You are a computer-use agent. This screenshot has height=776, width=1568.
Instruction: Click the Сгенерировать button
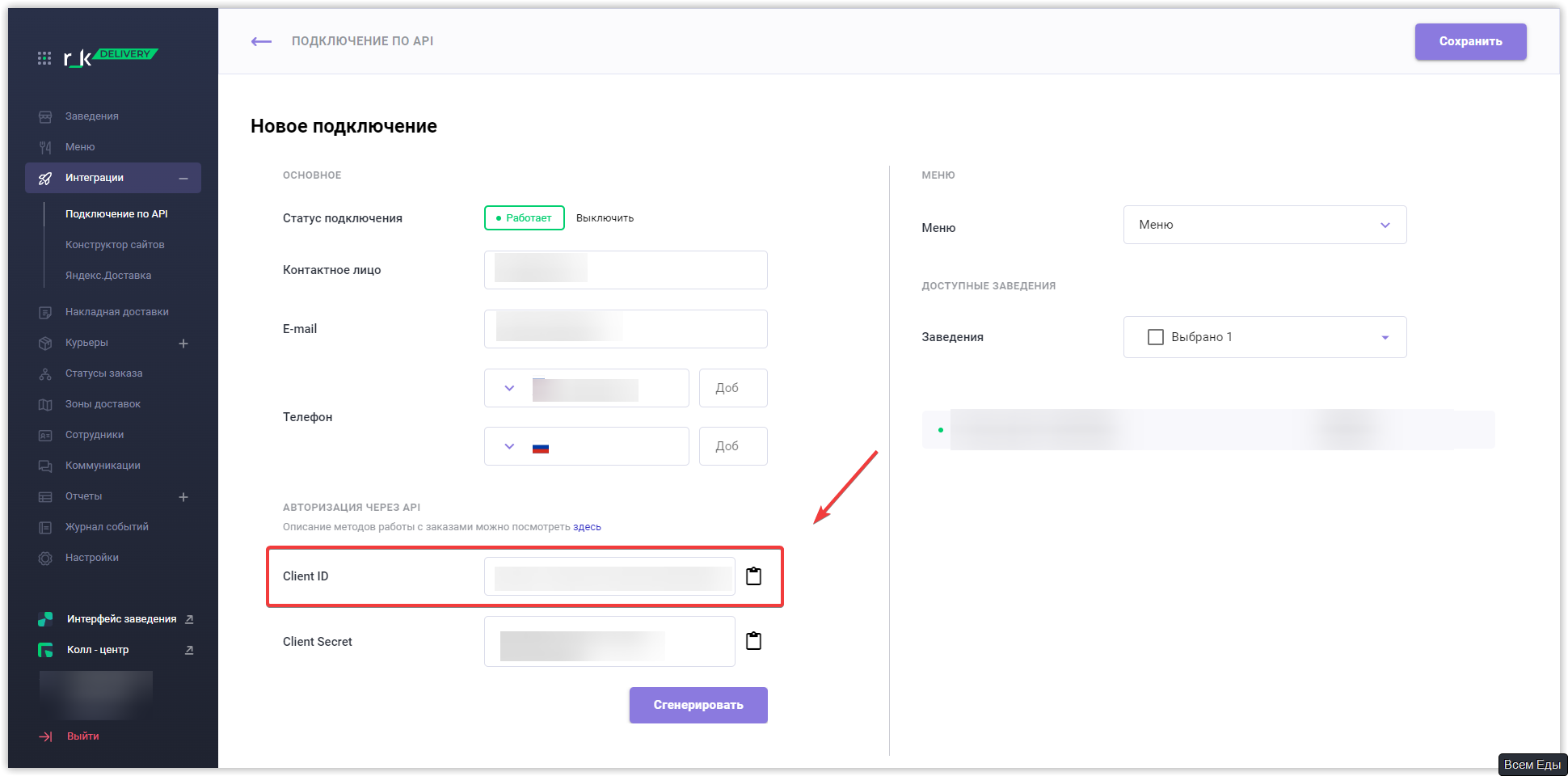click(x=698, y=705)
